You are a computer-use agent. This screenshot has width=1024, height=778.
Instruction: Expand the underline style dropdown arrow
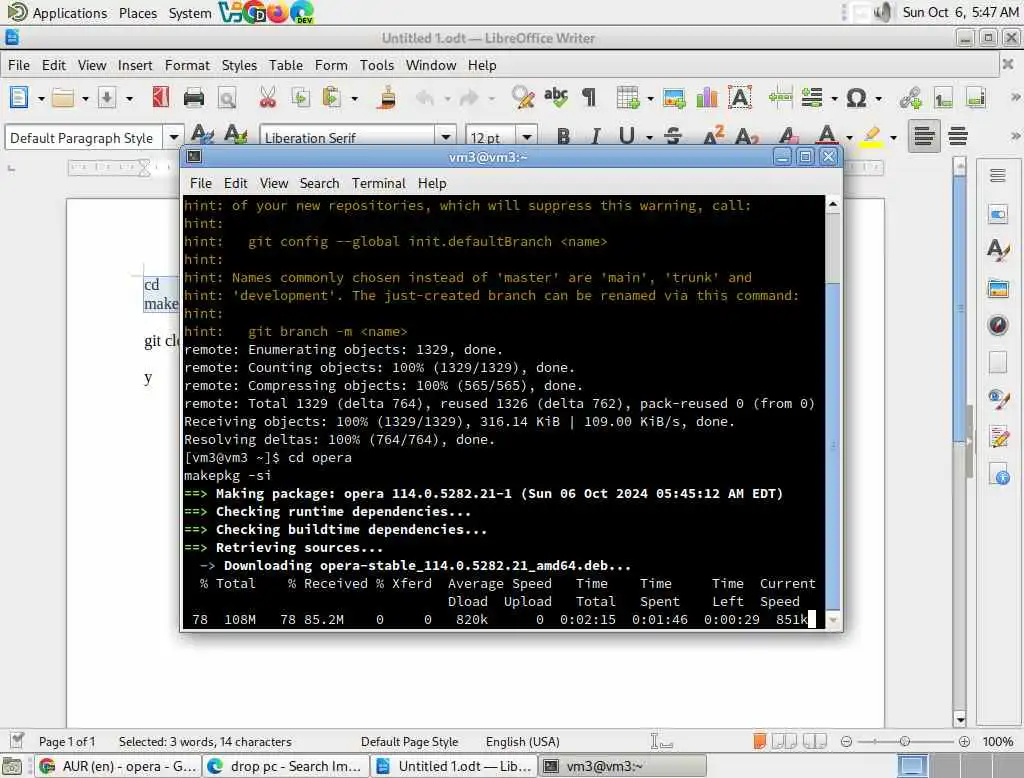(649, 137)
